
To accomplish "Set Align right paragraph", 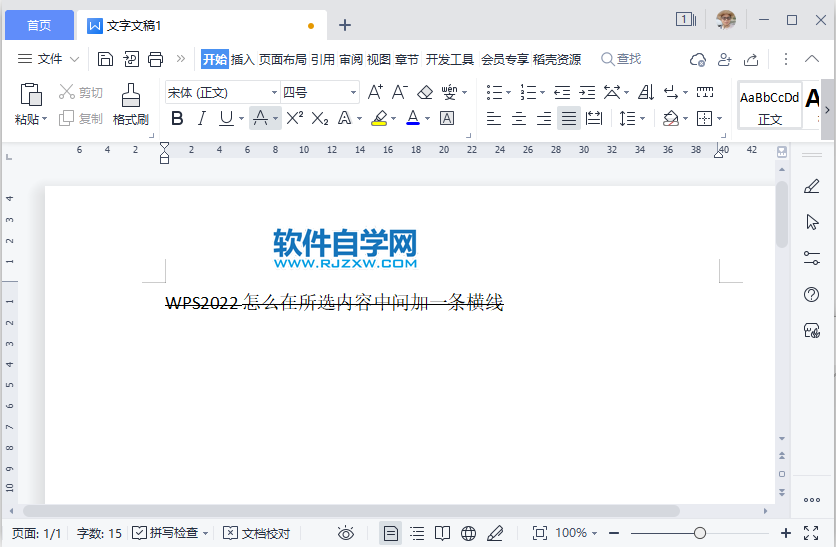I will coord(544,118).
